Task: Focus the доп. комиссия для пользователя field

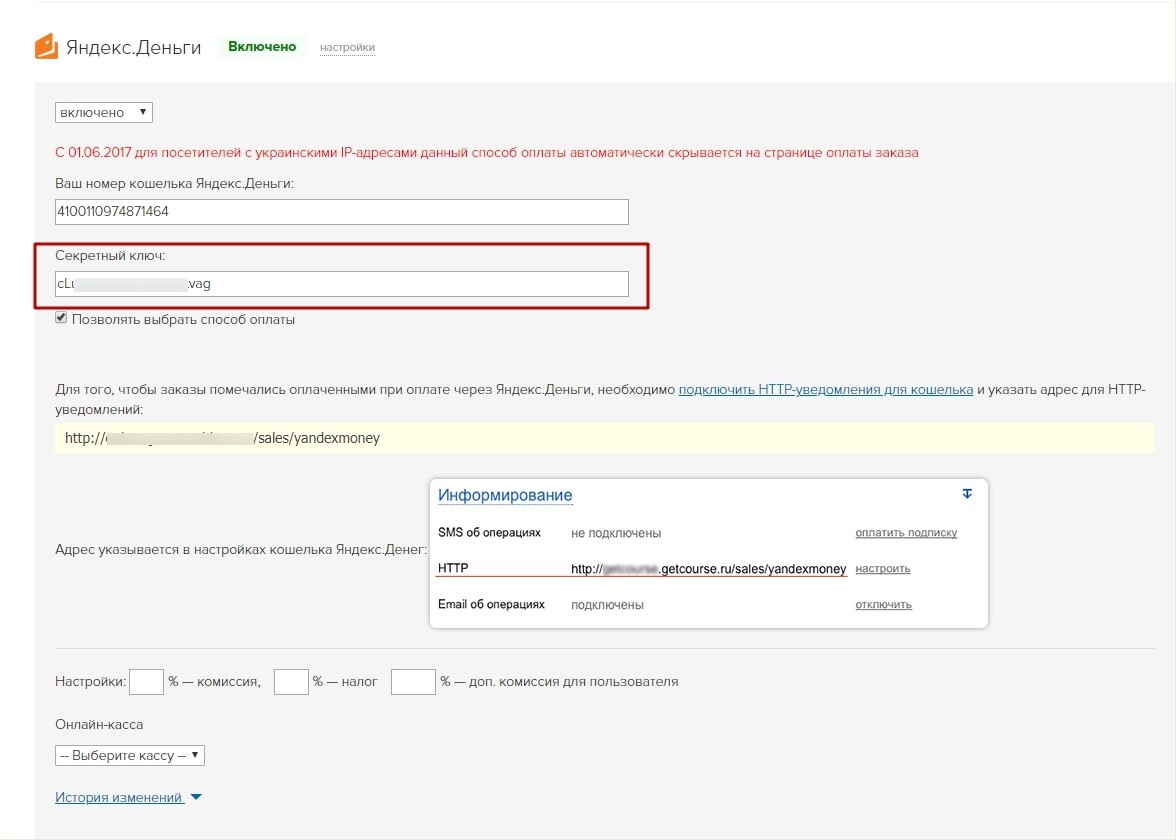Action: tap(413, 682)
